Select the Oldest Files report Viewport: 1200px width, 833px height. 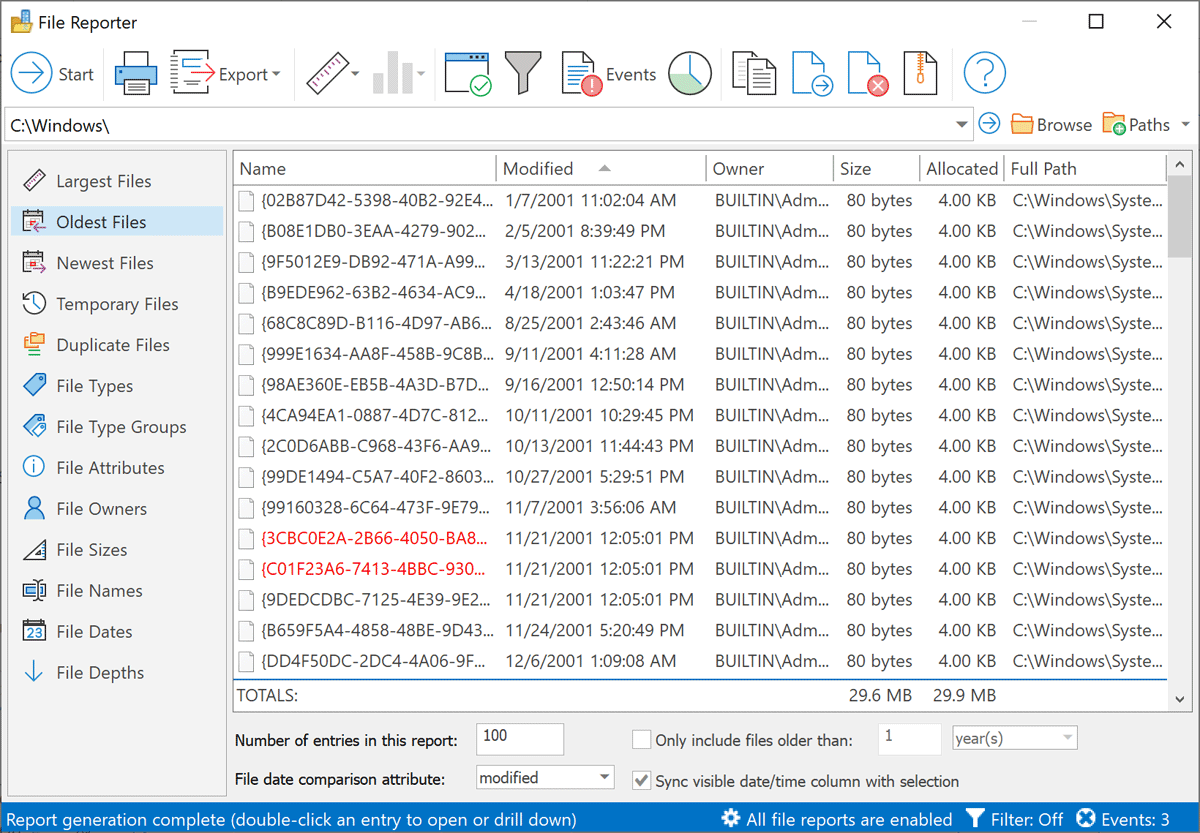click(x=117, y=222)
